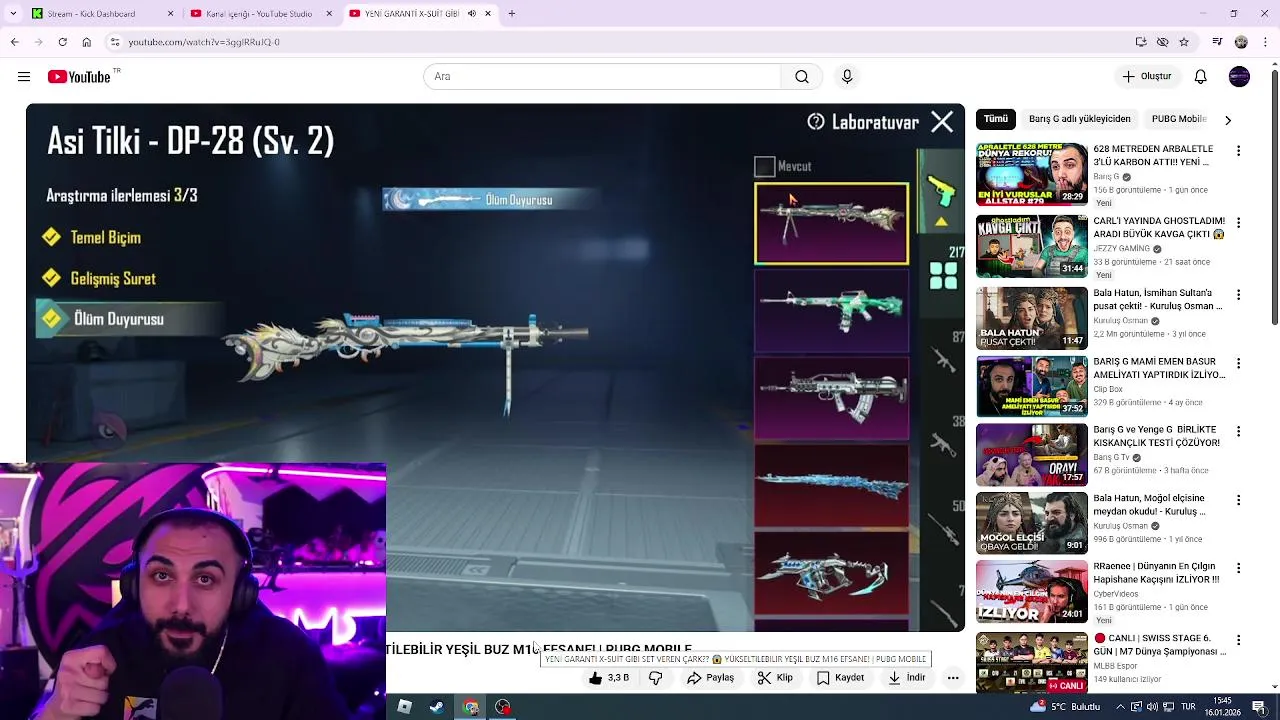Click the Paylaş share button
This screenshot has height=720, width=1280.
pyautogui.click(x=710, y=678)
